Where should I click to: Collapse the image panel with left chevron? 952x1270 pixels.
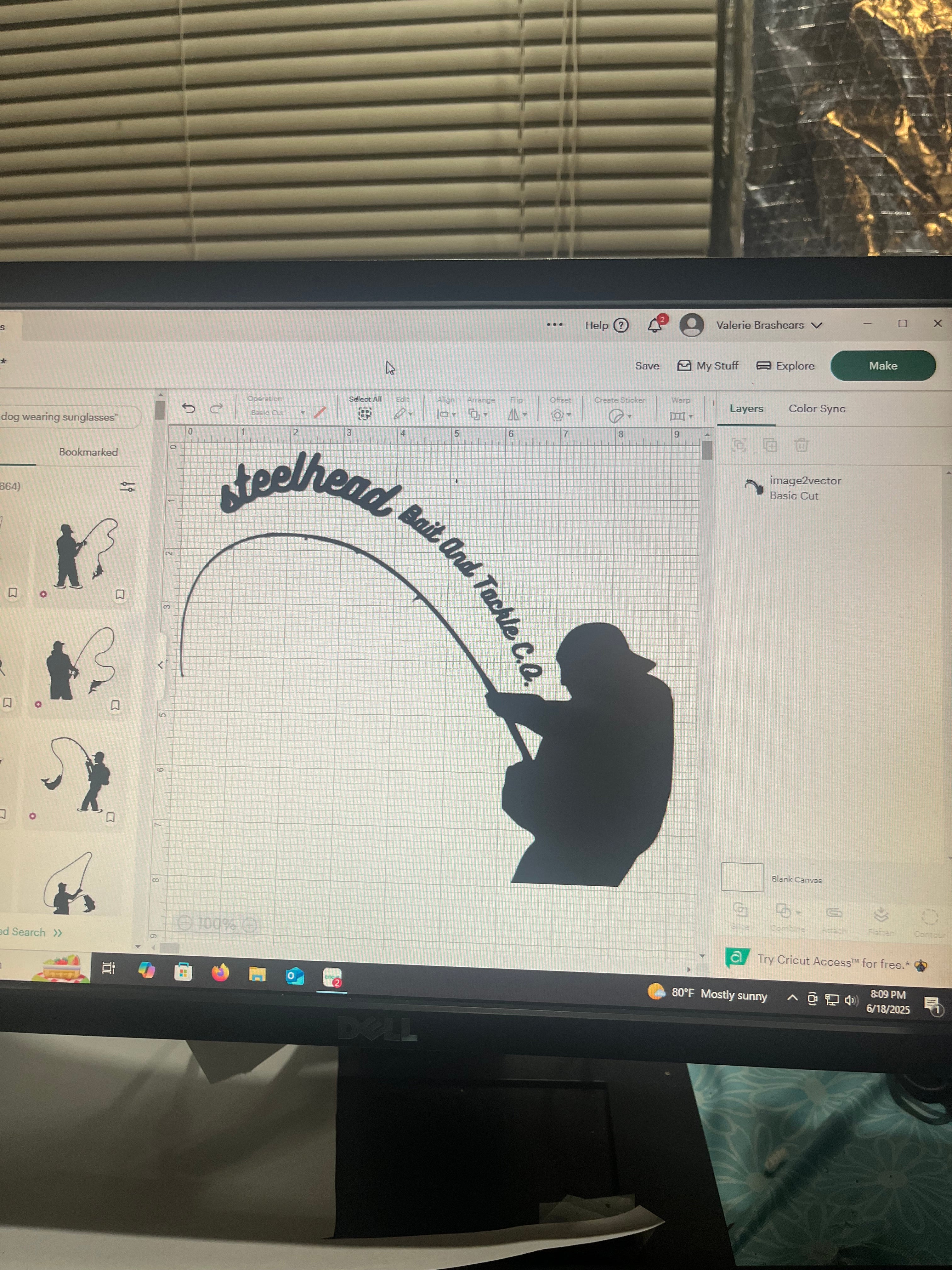click(x=161, y=665)
